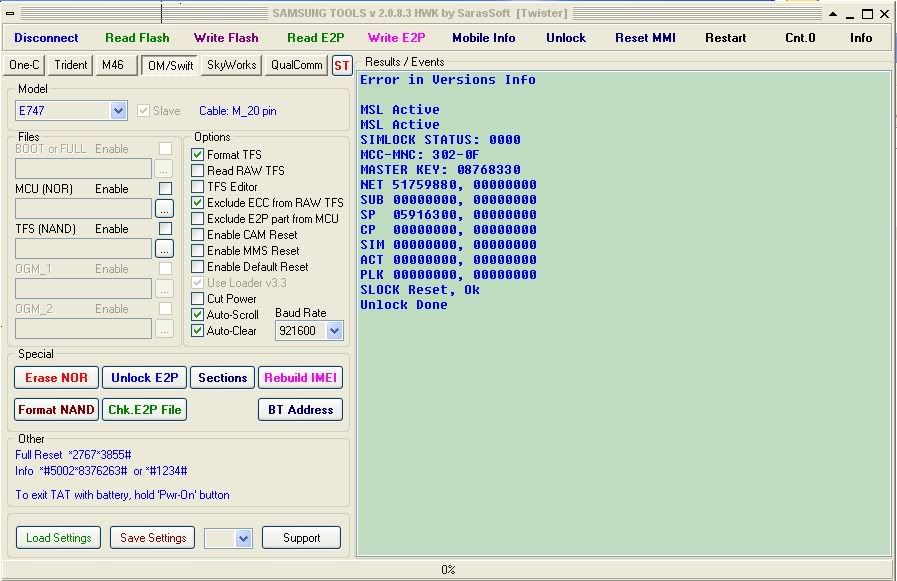Click 'Full Reset *2767*3855#' text
The image size is (897, 581).
[73, 455]
